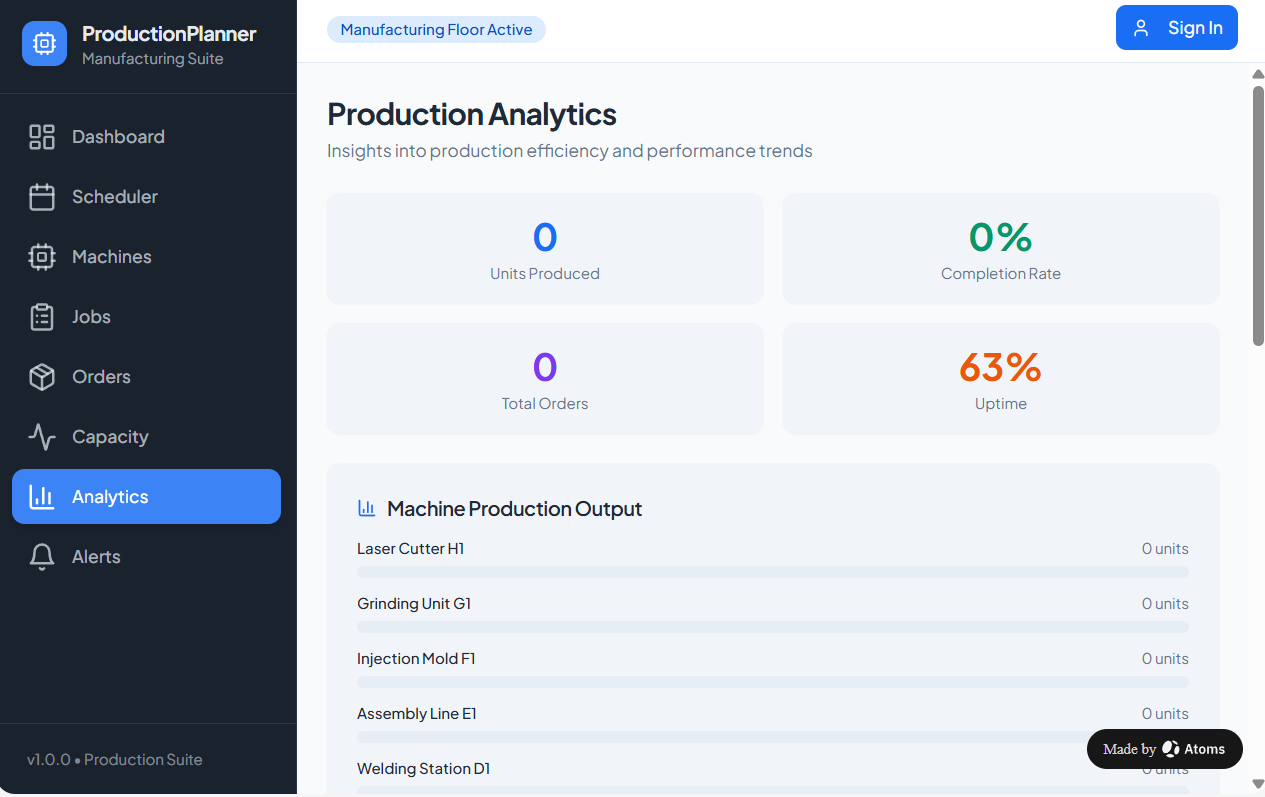Click the Machines CPU icon
Image resolution: width=1265 pixels, height=797 pixels.
pos(42,257)
